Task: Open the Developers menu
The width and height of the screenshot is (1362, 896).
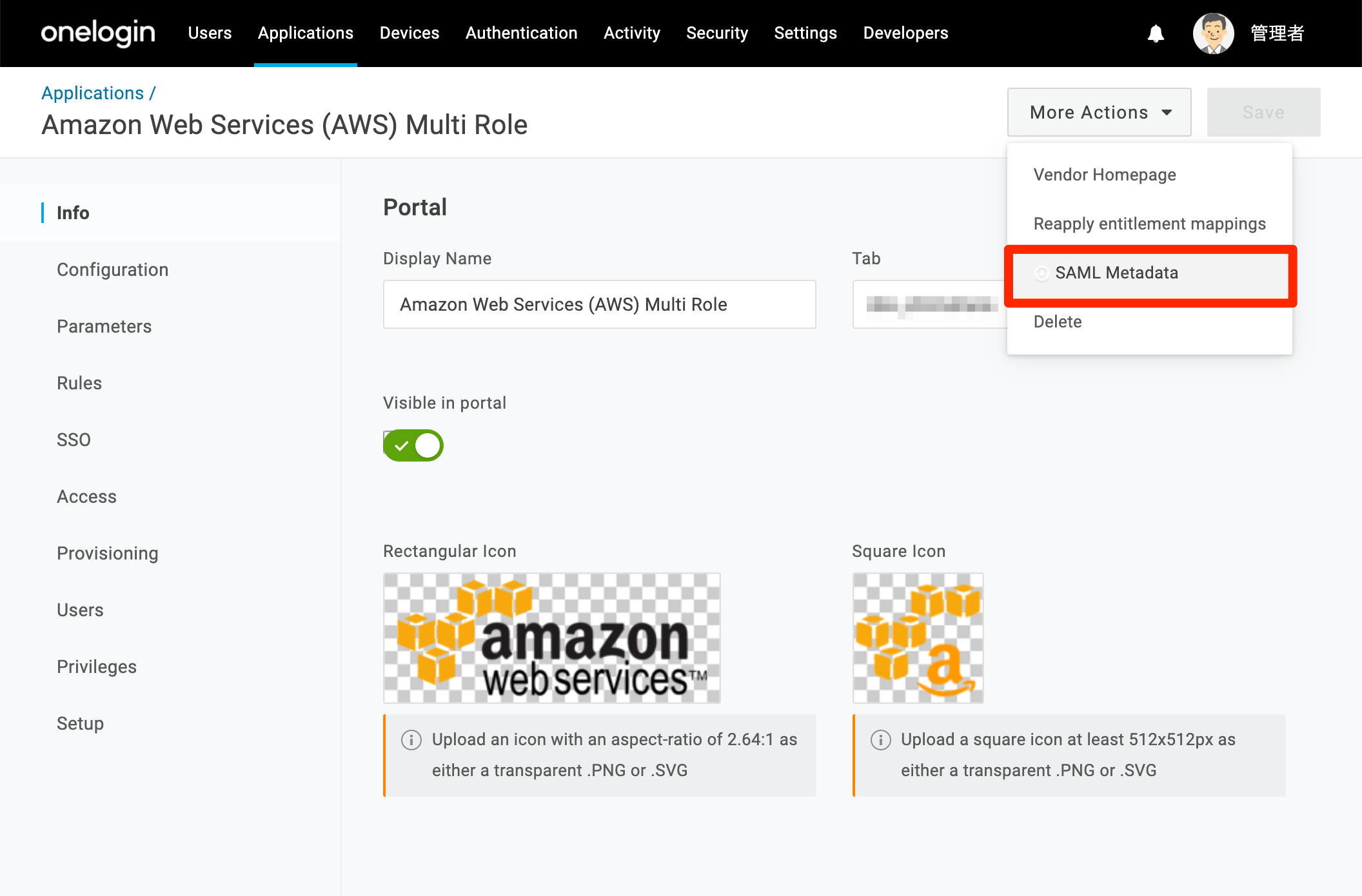Action: click(x=906, y=33)
